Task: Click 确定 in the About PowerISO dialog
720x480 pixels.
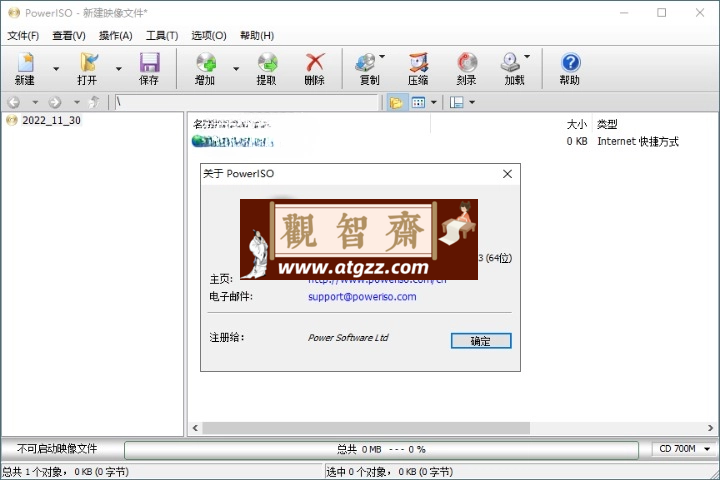Action: [481, 341]
